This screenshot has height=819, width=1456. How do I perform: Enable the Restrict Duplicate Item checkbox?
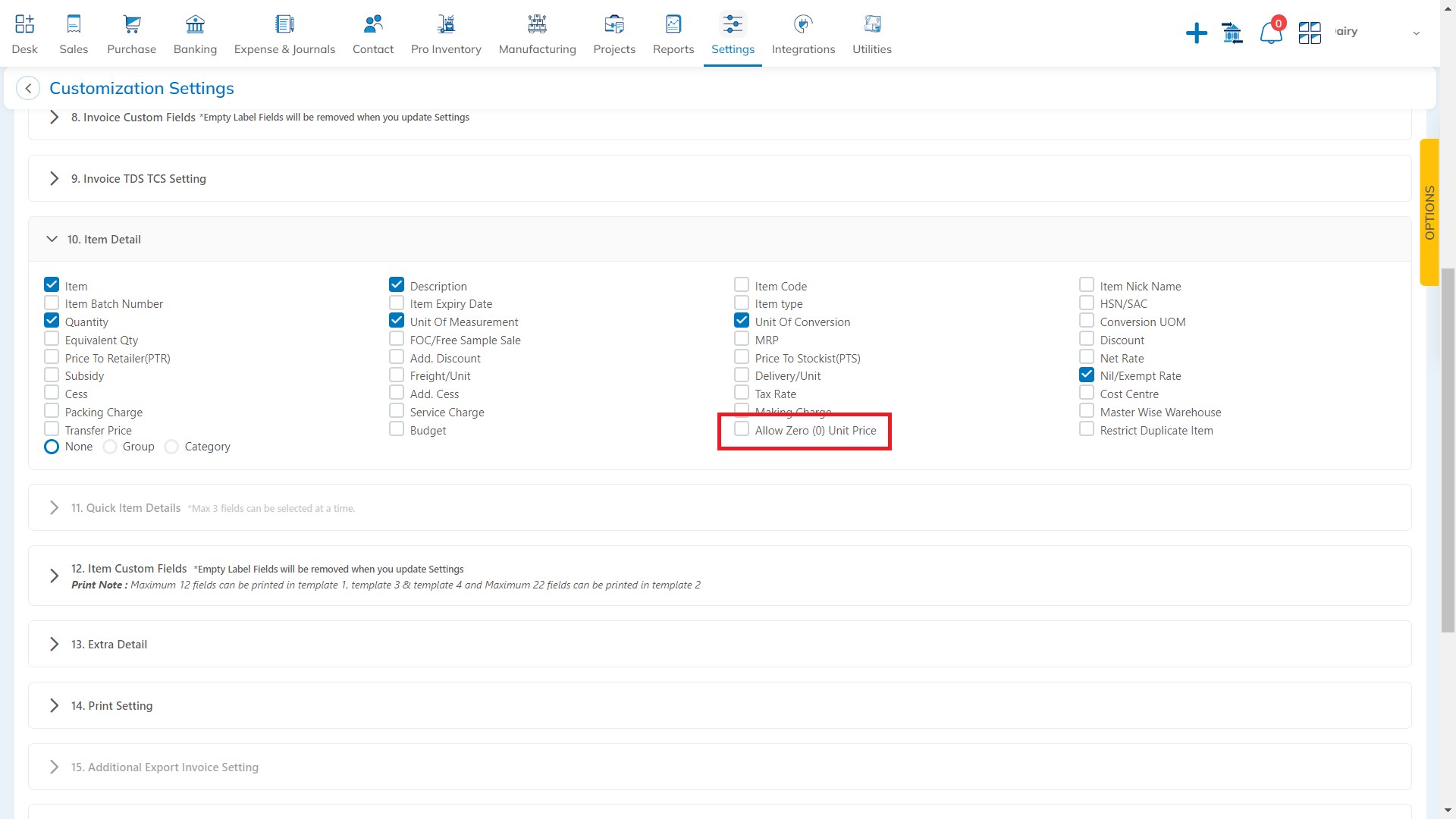coord(1087,428)
